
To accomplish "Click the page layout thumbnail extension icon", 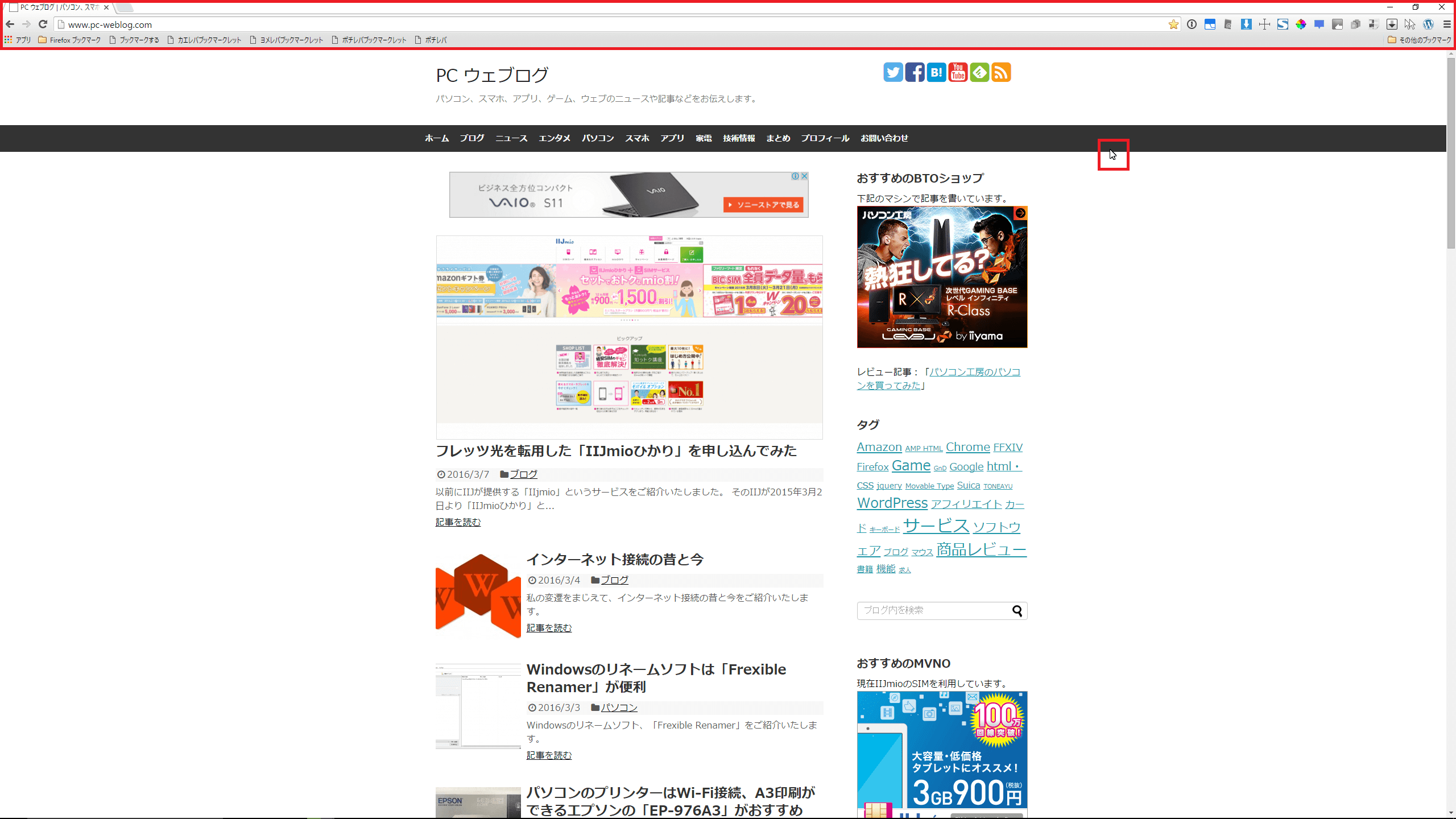I will click(x=1374, y=24).
